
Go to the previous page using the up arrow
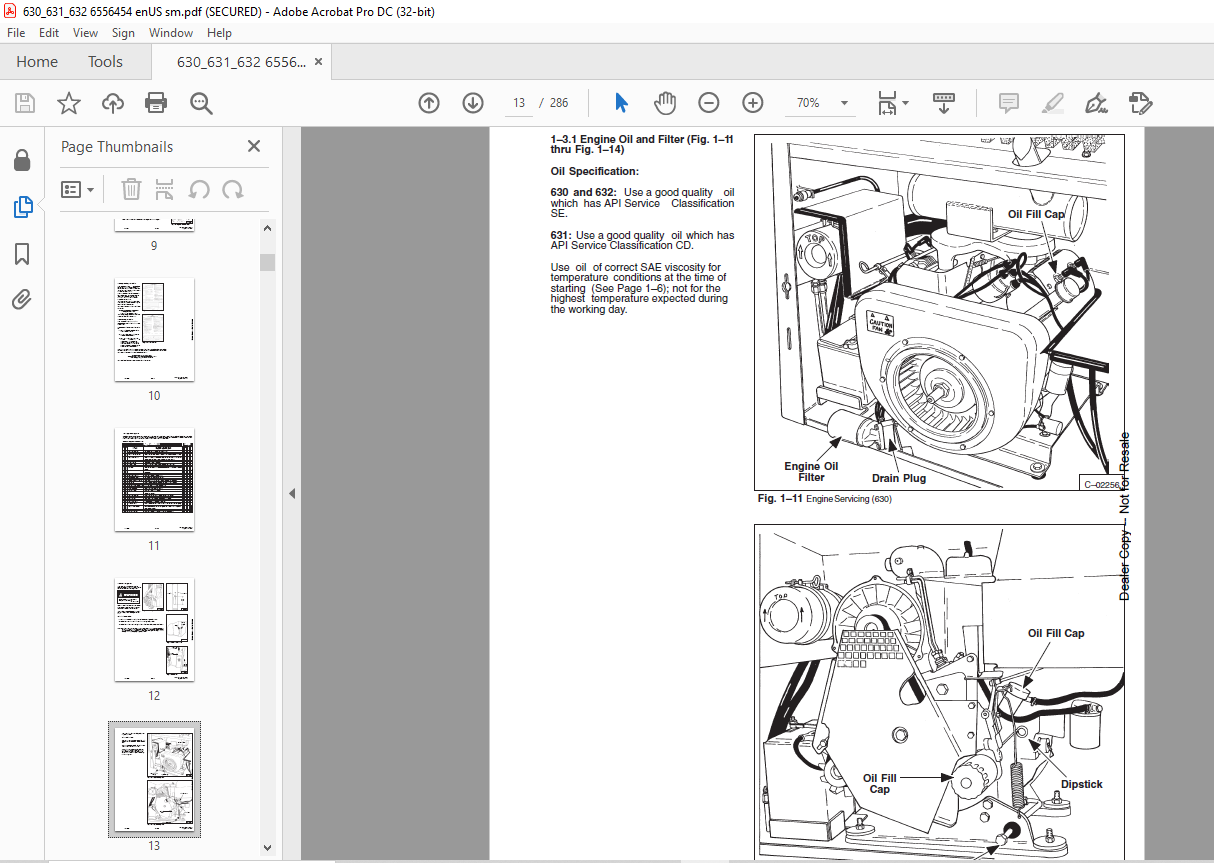[x=429, y=103]
